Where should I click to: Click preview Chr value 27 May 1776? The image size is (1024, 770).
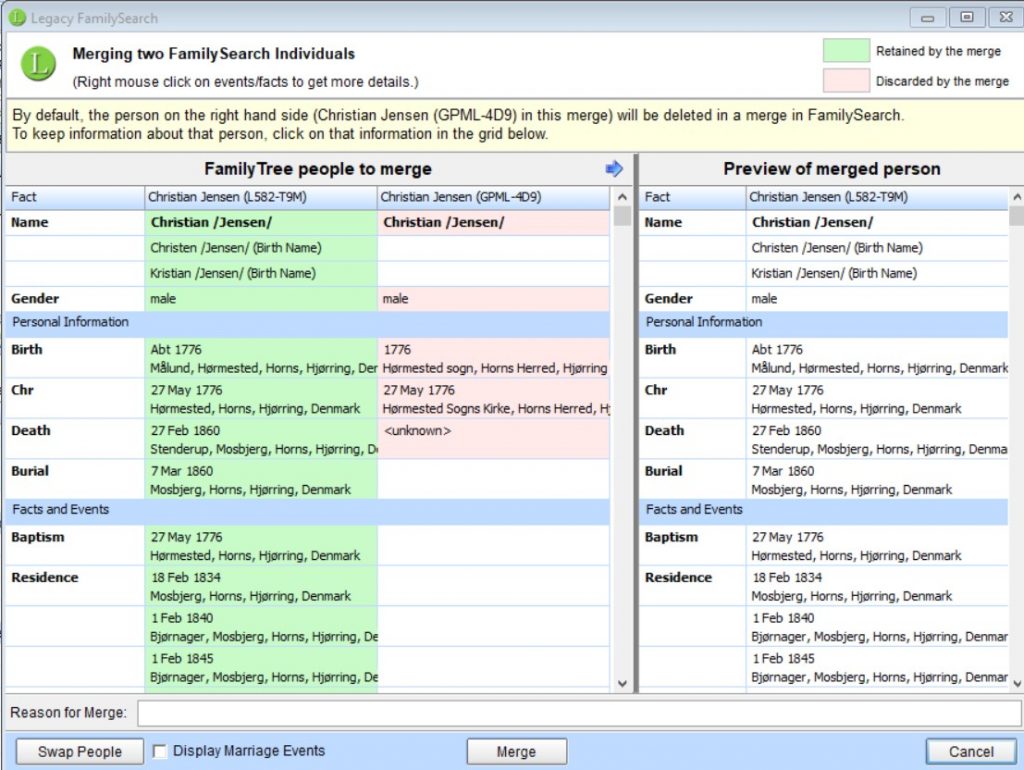click(877, 399)
